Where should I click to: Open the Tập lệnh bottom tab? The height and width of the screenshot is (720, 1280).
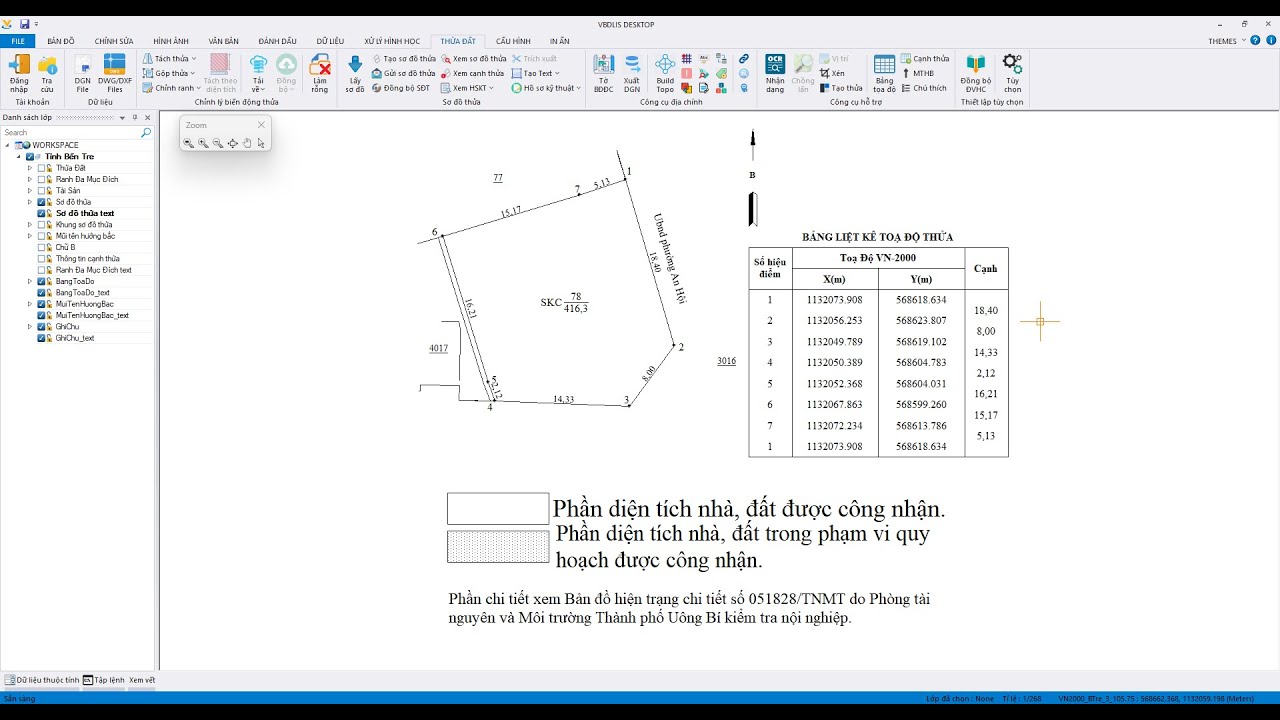tap(104, 680)
